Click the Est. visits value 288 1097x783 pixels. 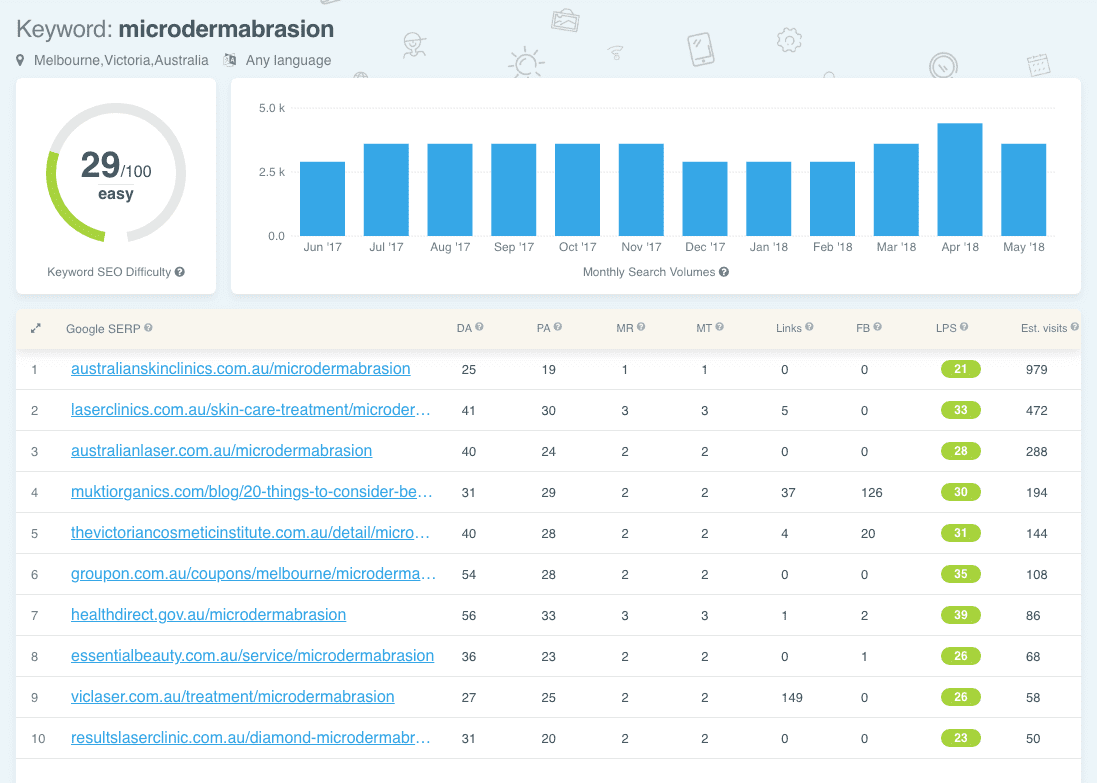point(1036,451)
